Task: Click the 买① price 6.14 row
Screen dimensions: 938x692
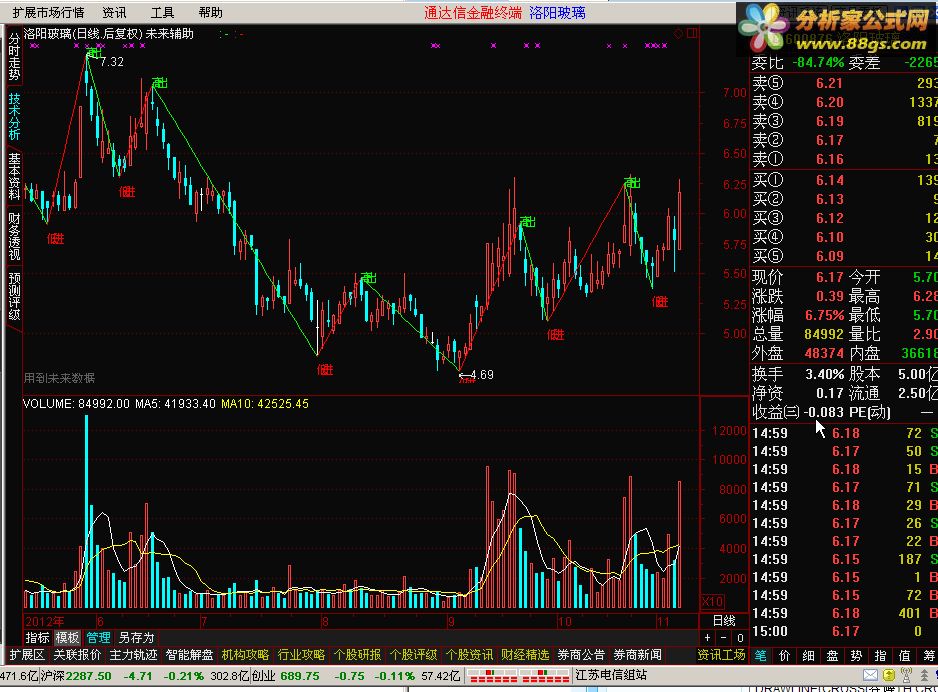Action: (x=843, y=180)
